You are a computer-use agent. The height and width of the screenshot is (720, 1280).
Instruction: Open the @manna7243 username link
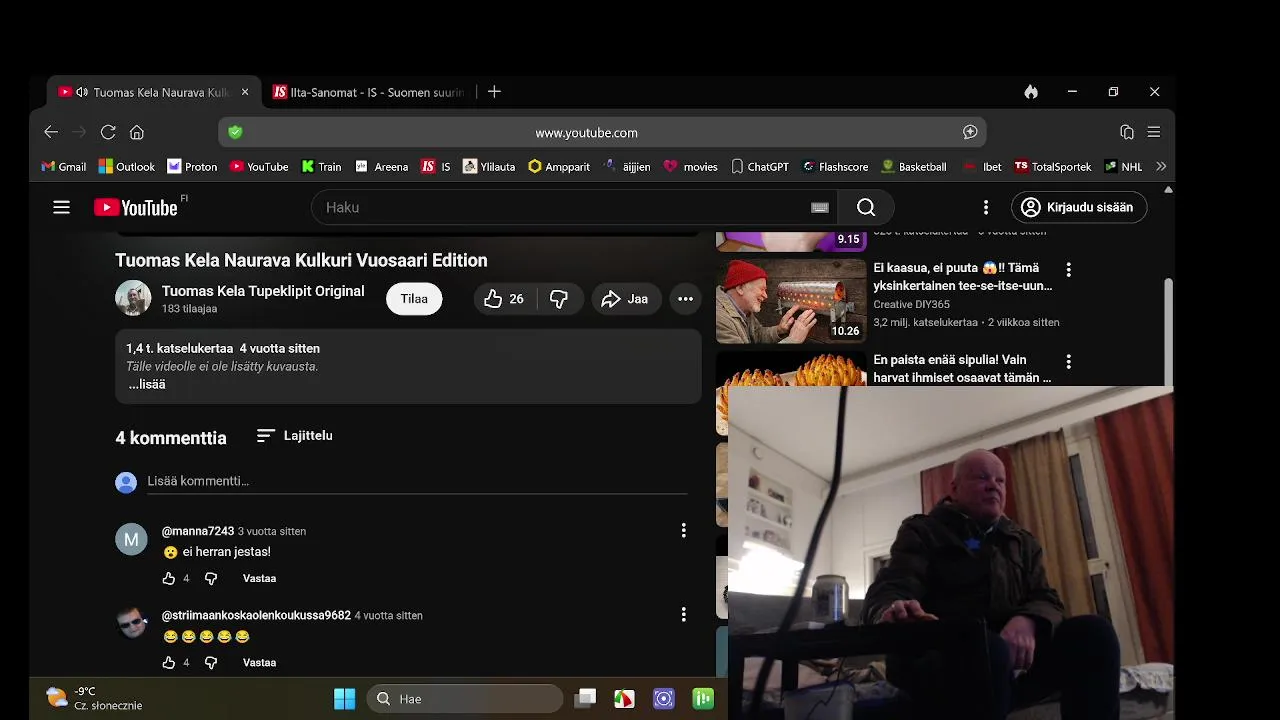(x=198, y=531)
